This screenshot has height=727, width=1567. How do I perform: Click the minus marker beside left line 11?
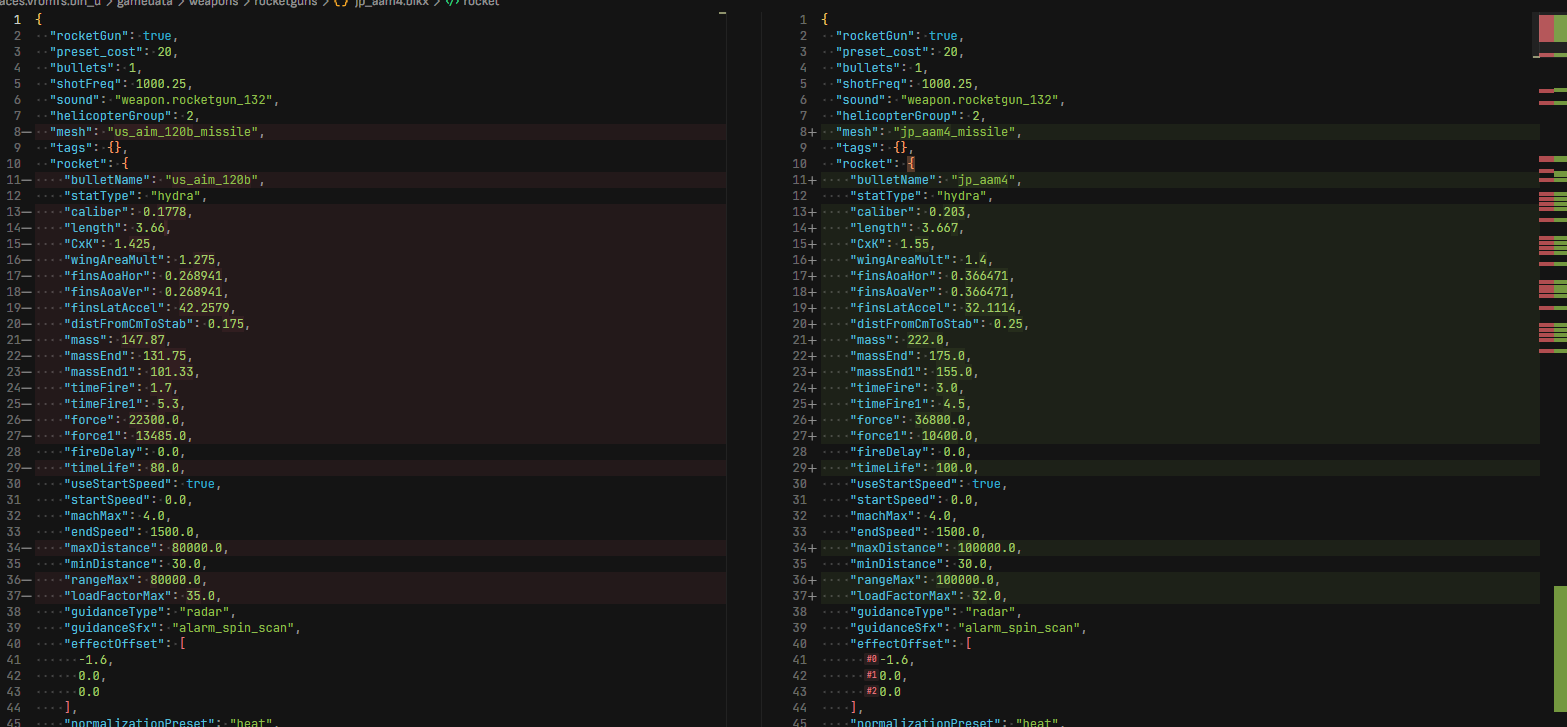(25, 180)
